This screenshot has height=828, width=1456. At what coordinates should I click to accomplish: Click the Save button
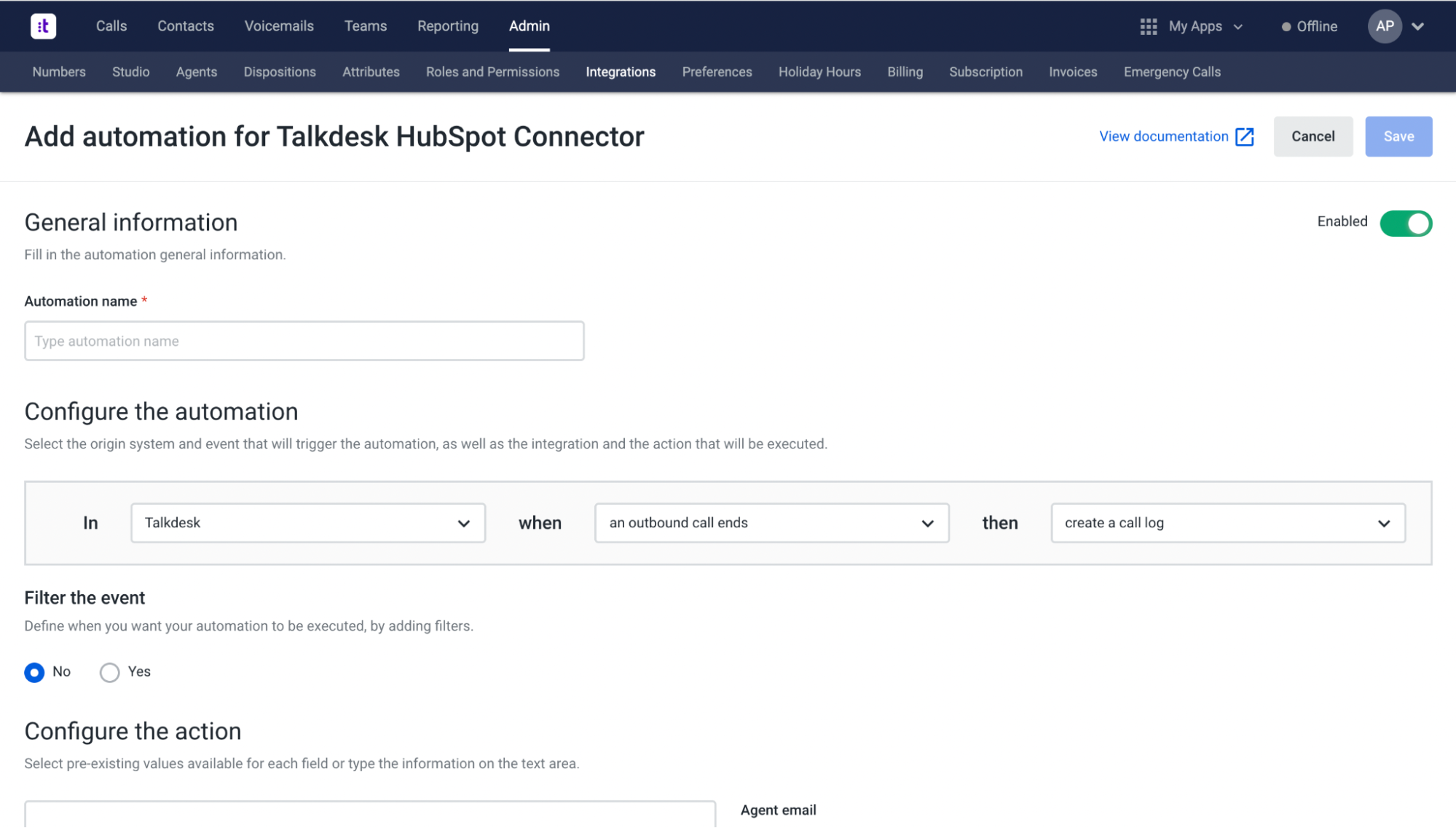1398,137
